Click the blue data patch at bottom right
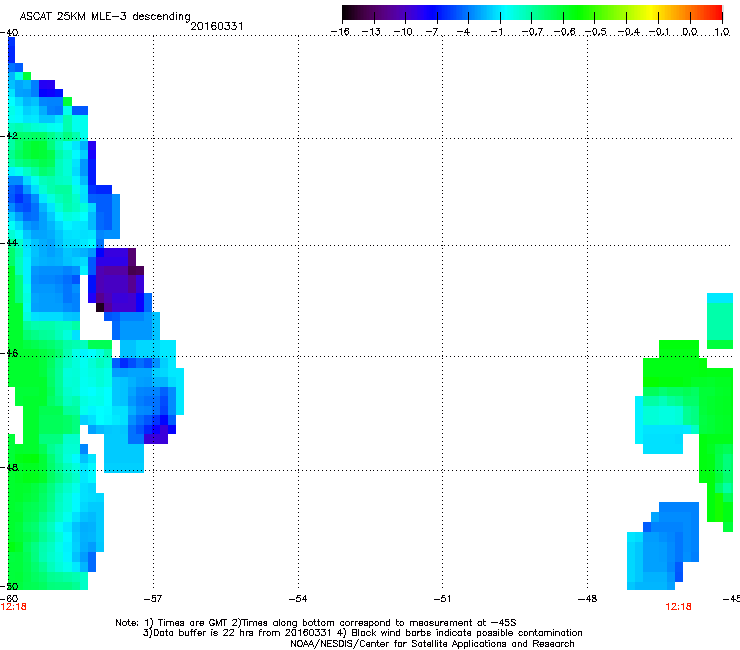 (x=661, y=548)
